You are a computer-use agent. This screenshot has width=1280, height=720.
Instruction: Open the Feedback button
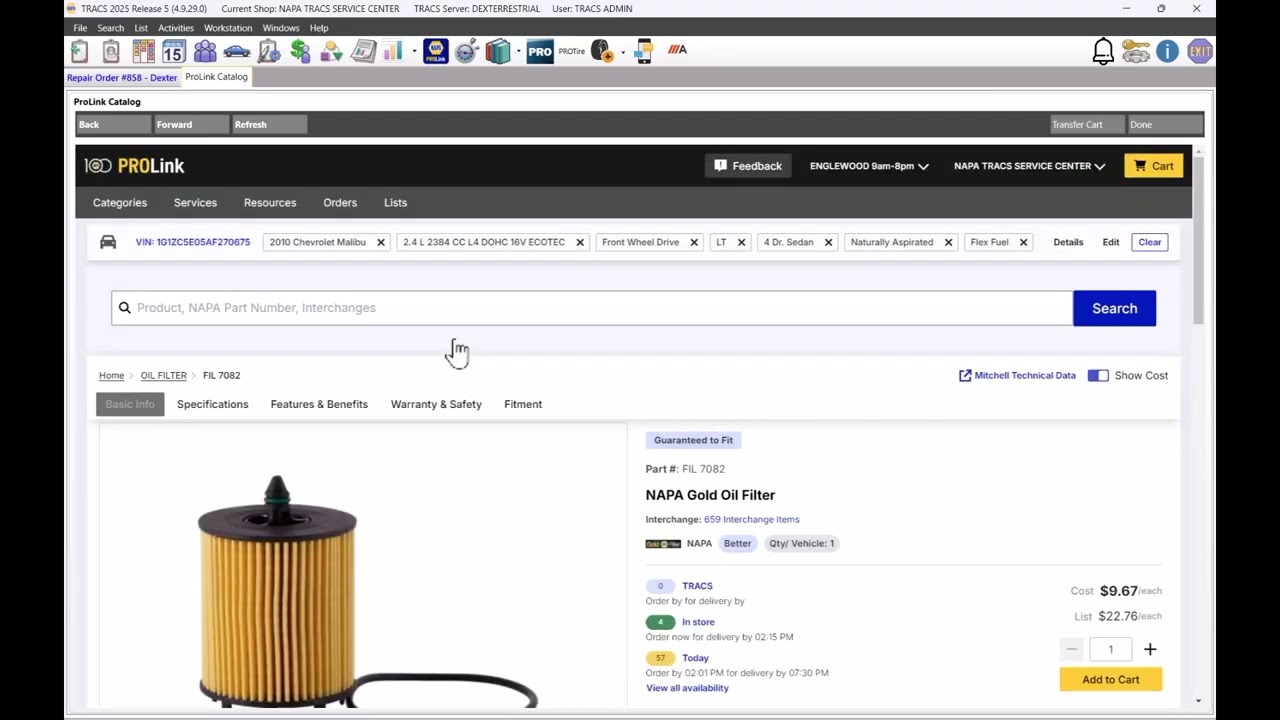pyautogui.click(x=748, y=166)
